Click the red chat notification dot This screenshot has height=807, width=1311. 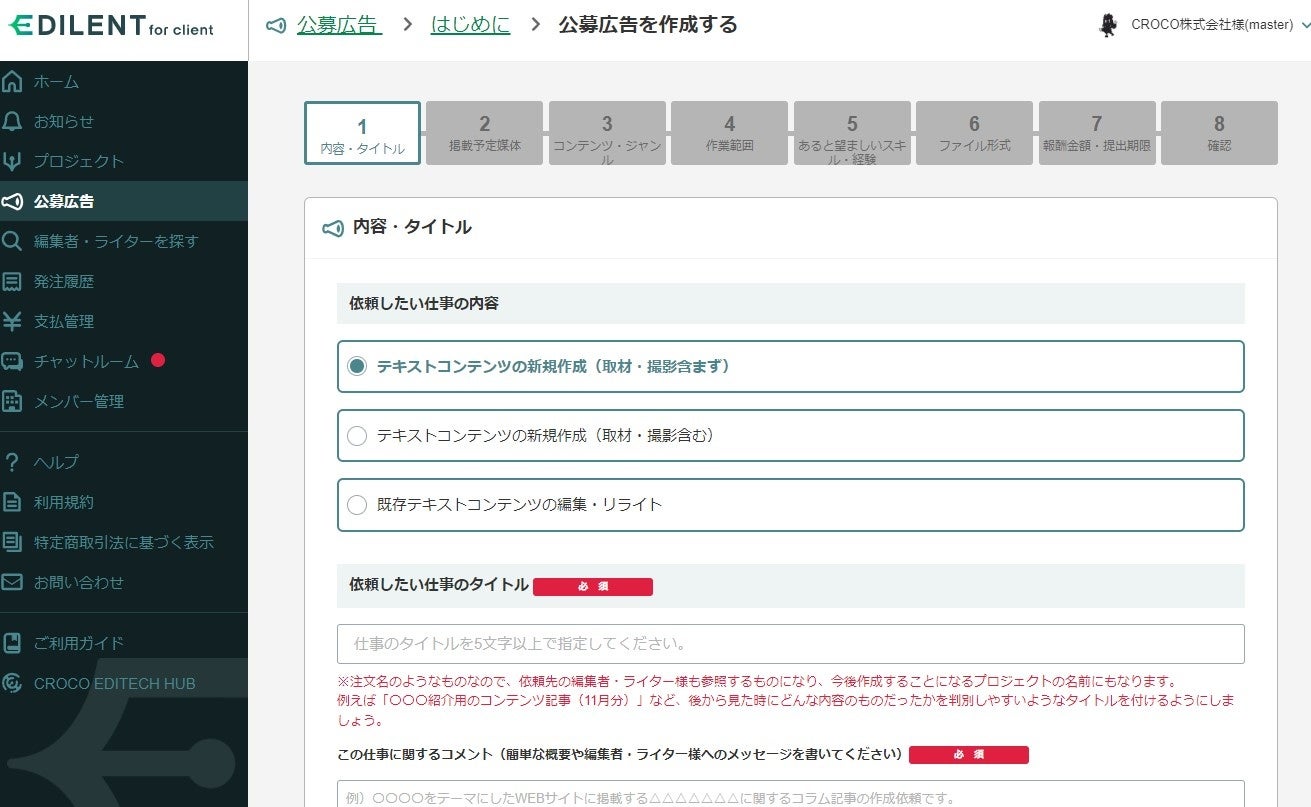click(158, 360)
